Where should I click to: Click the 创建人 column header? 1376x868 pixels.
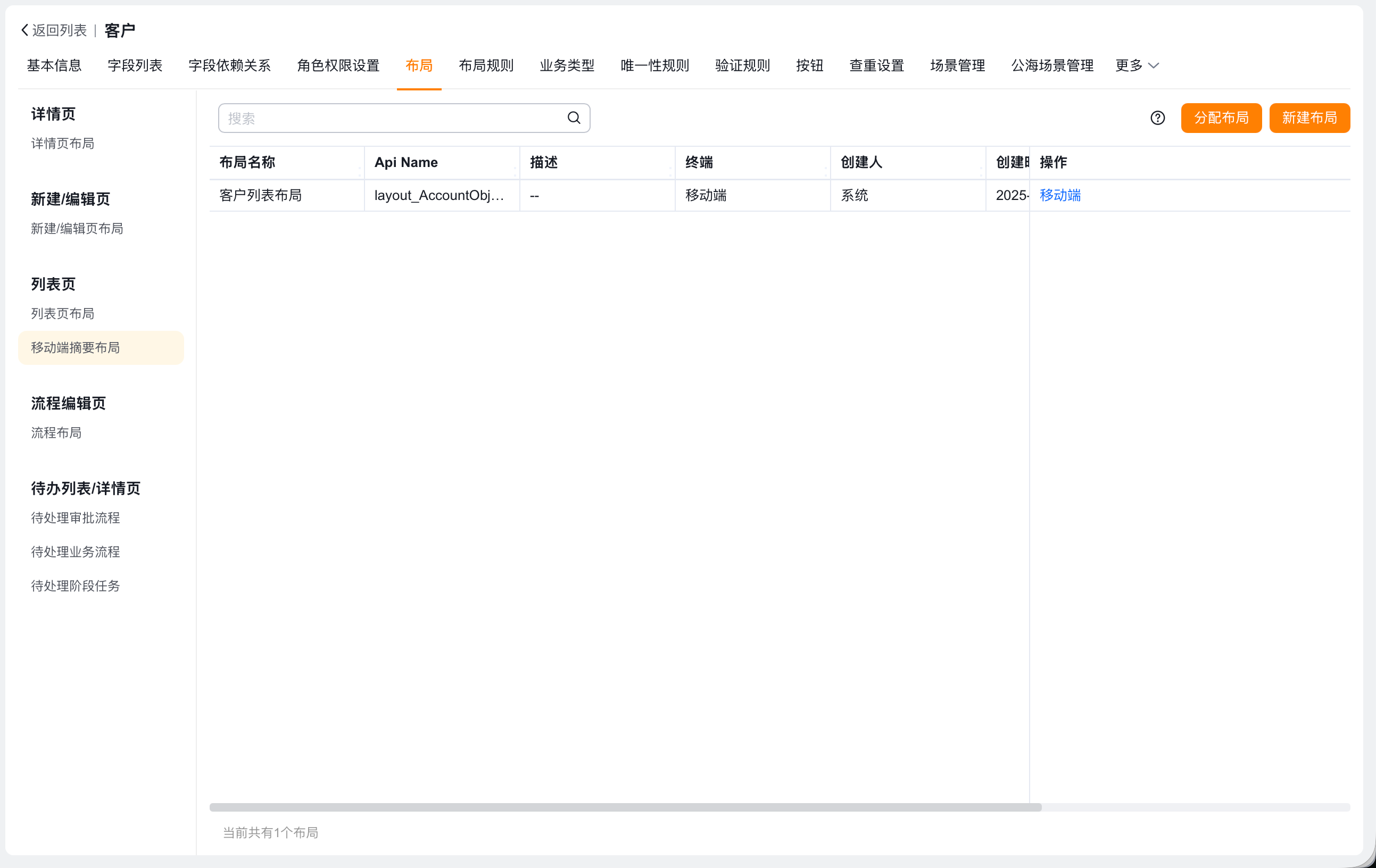pos(908,163)
